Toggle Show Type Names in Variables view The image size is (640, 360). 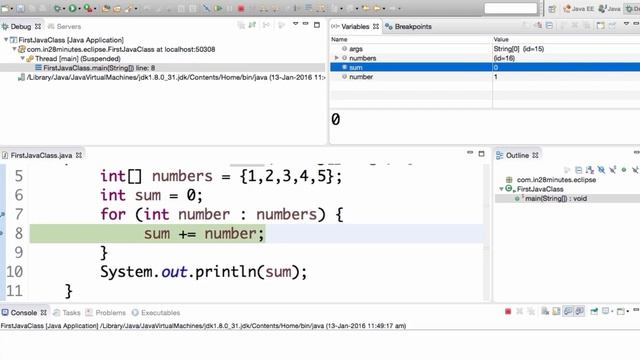[x=526, y=26]
